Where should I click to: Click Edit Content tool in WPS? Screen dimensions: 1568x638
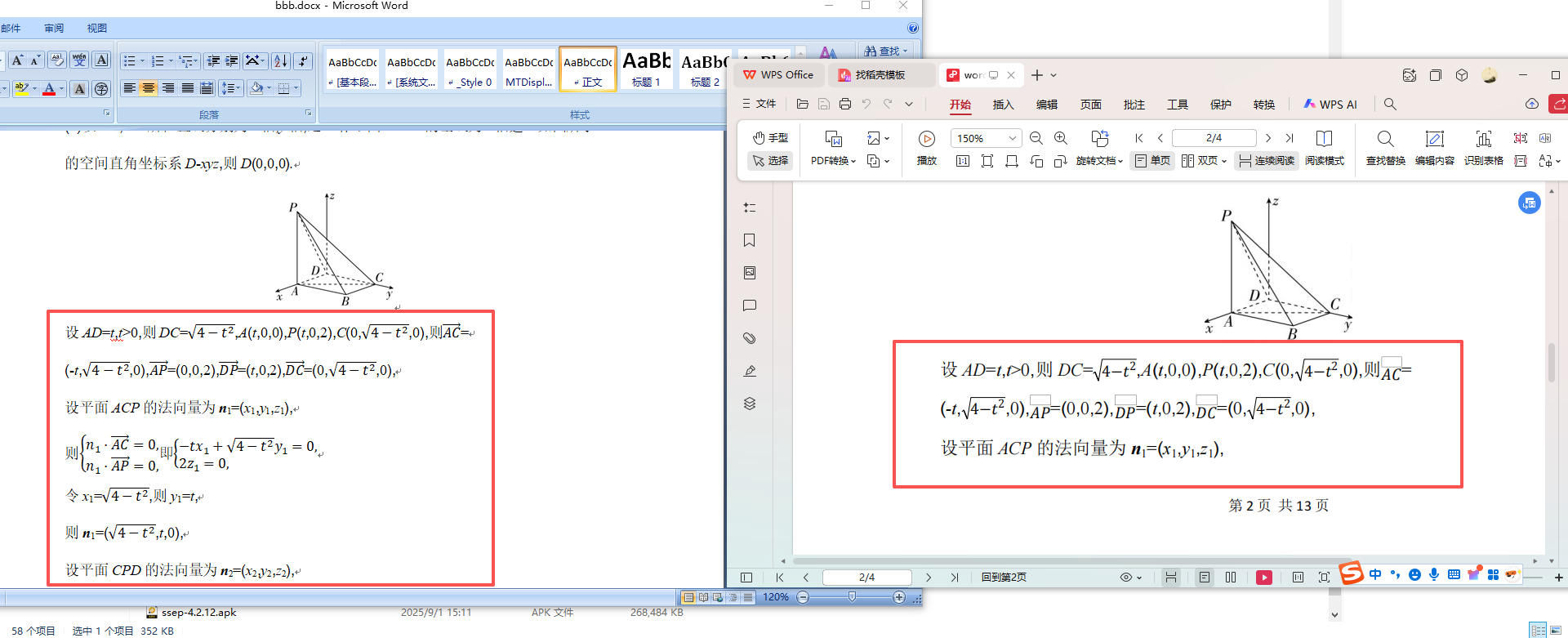(x=1435, y=147)
